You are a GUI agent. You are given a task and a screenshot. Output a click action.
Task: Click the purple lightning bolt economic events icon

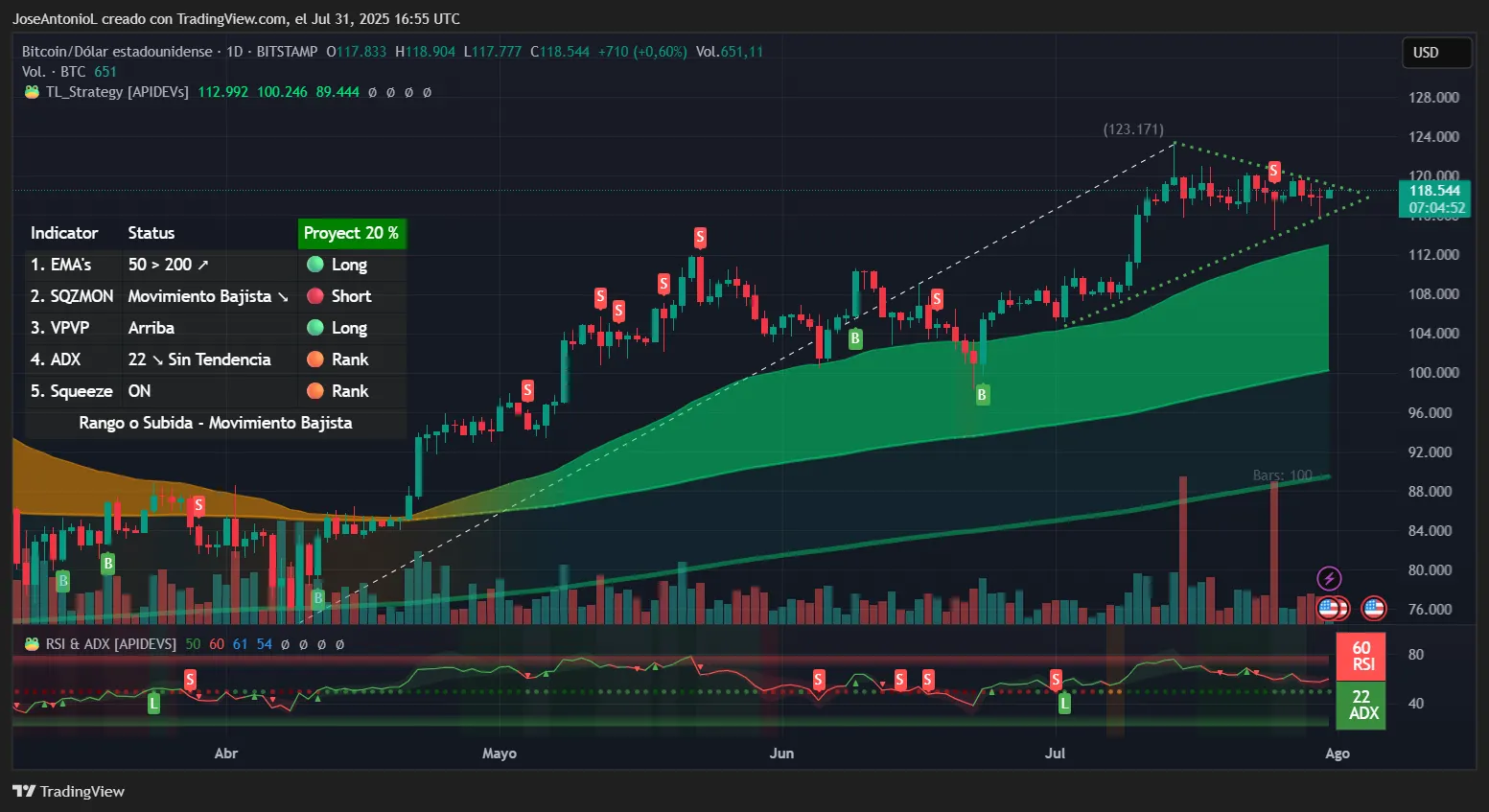[1329, 577]
